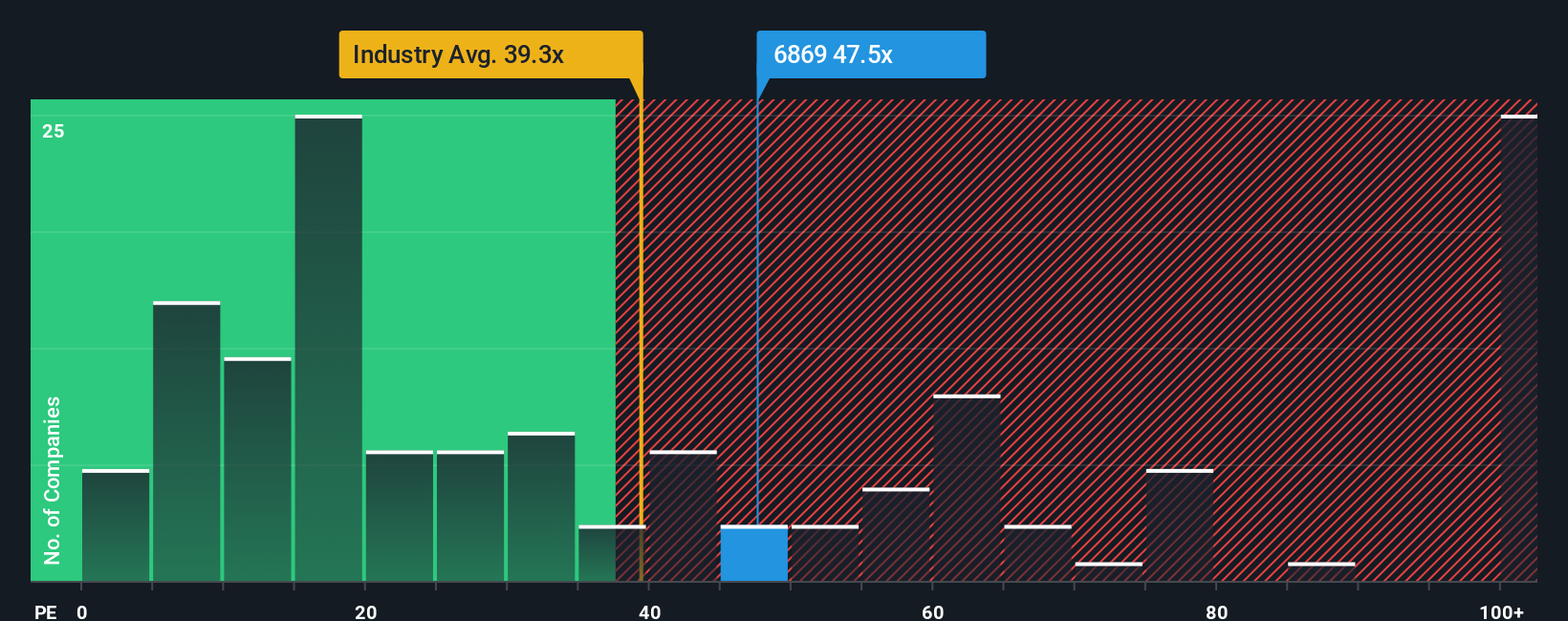
Task: Select the bar for the 5-10 PE range
Action: 186,441
